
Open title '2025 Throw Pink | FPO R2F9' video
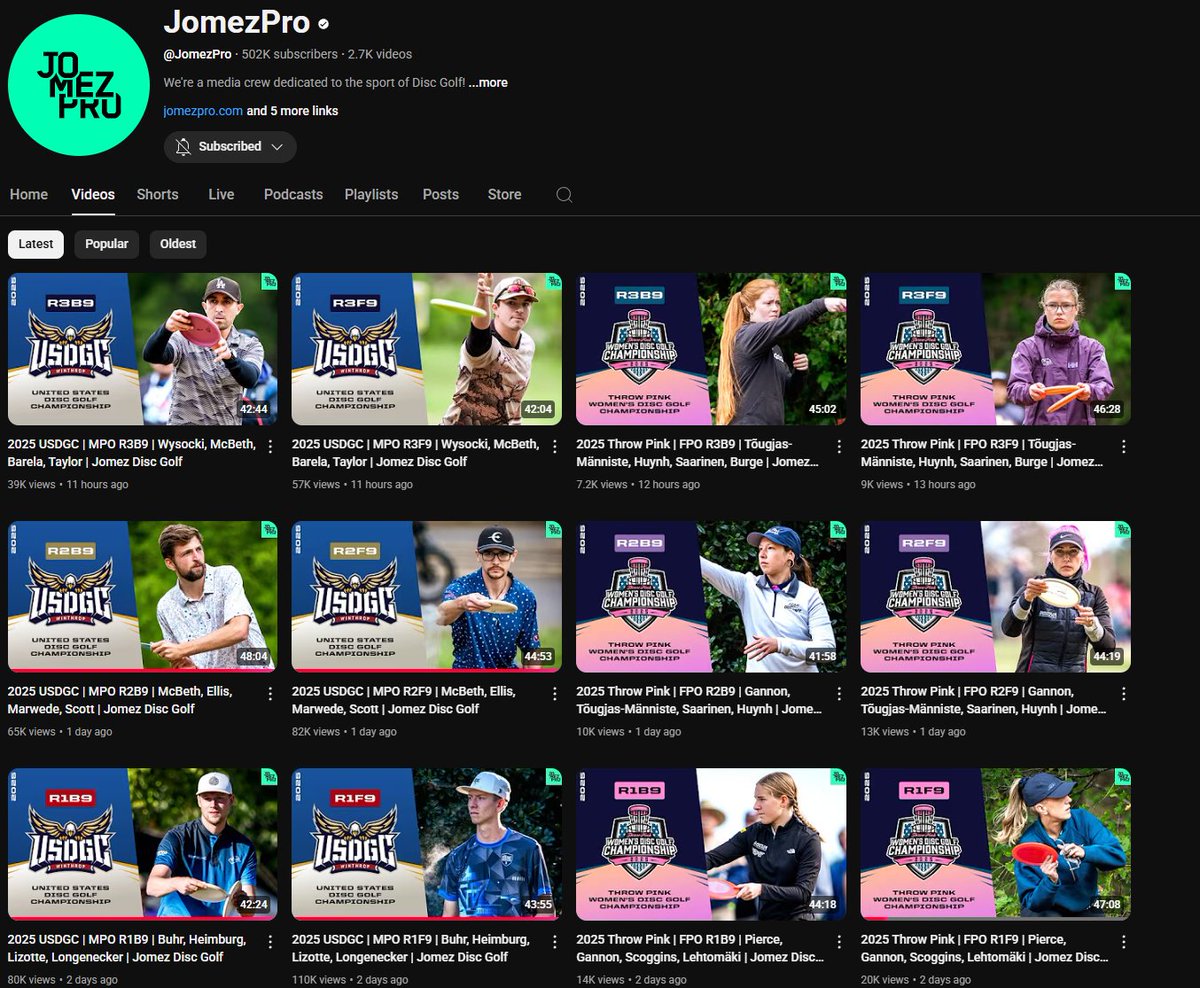983,700
